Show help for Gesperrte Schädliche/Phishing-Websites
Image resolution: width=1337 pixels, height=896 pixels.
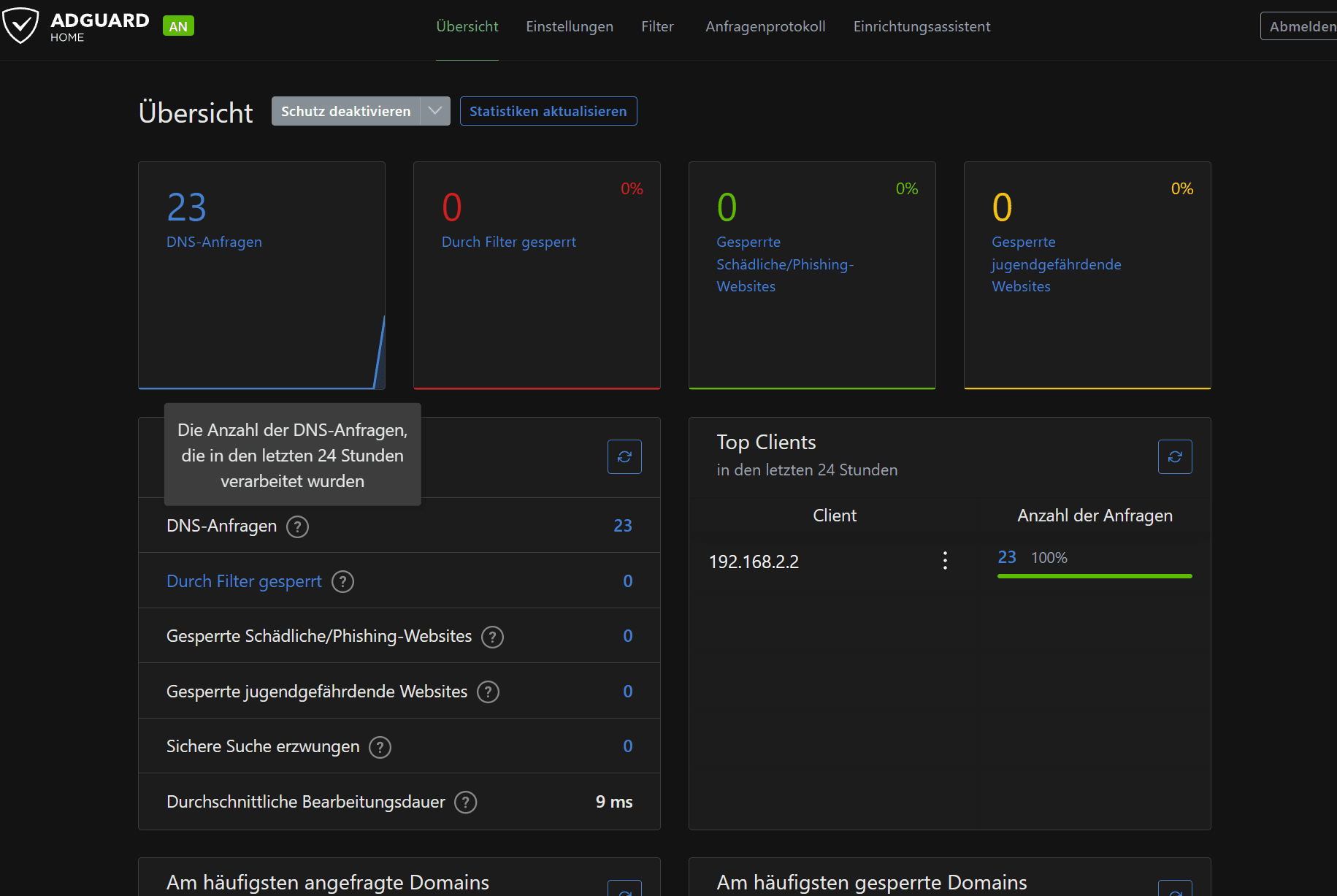tap(493, 637)
